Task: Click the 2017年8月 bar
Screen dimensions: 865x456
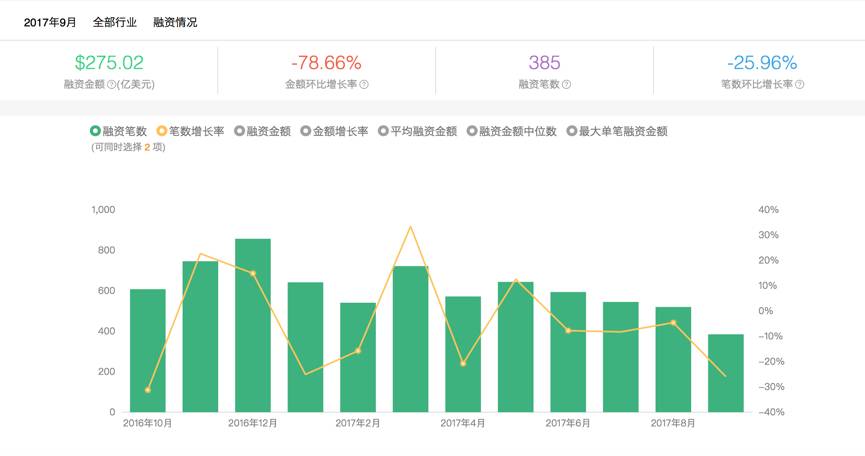Action: (673, 360)
